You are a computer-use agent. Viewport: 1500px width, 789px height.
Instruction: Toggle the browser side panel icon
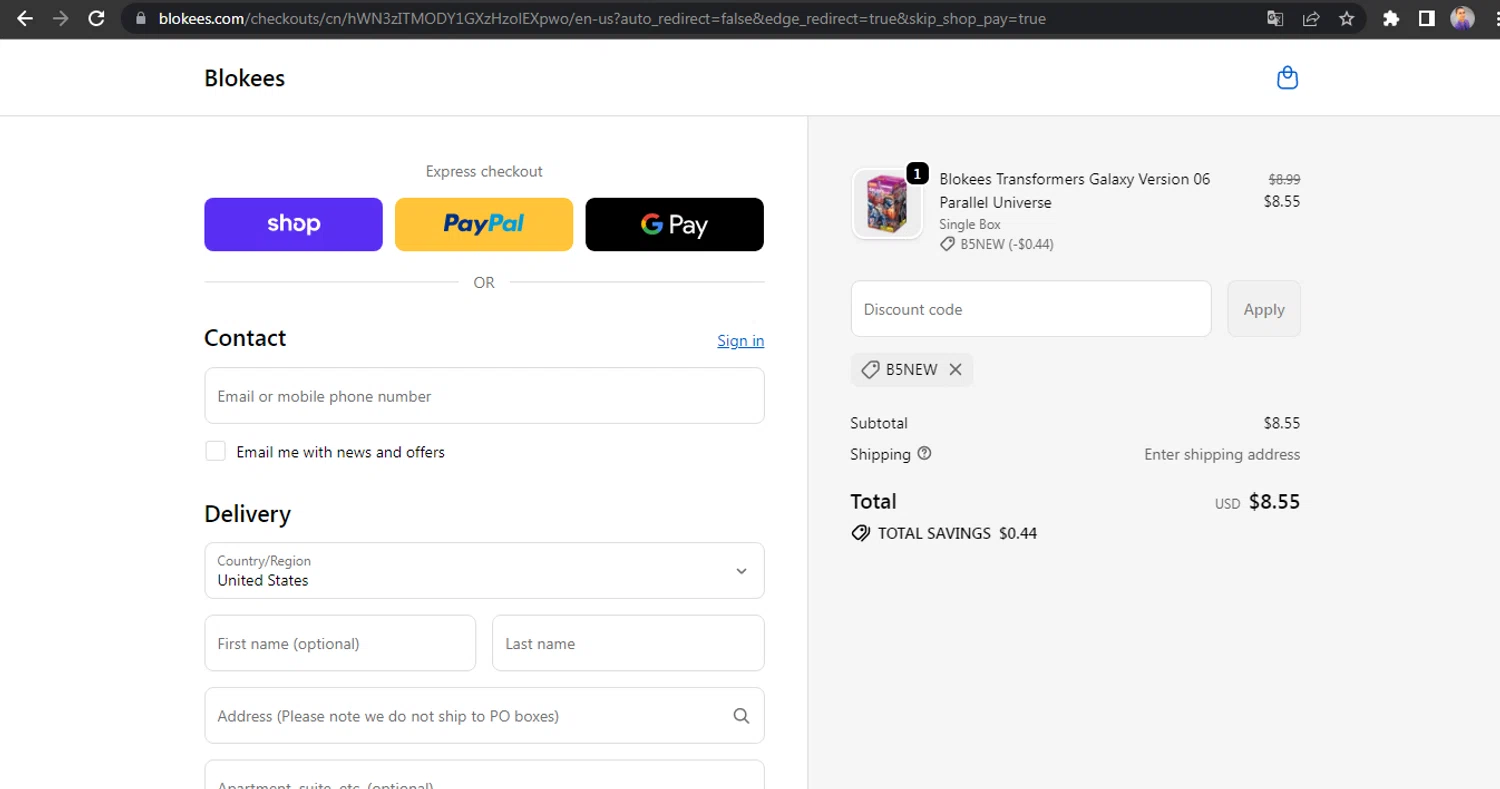(1427, 18)
